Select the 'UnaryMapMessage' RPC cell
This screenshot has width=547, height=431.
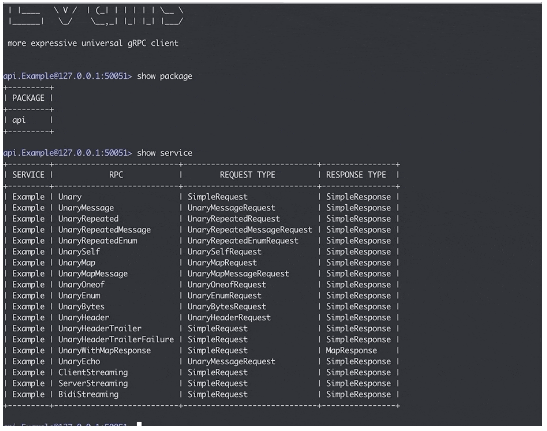93,274
